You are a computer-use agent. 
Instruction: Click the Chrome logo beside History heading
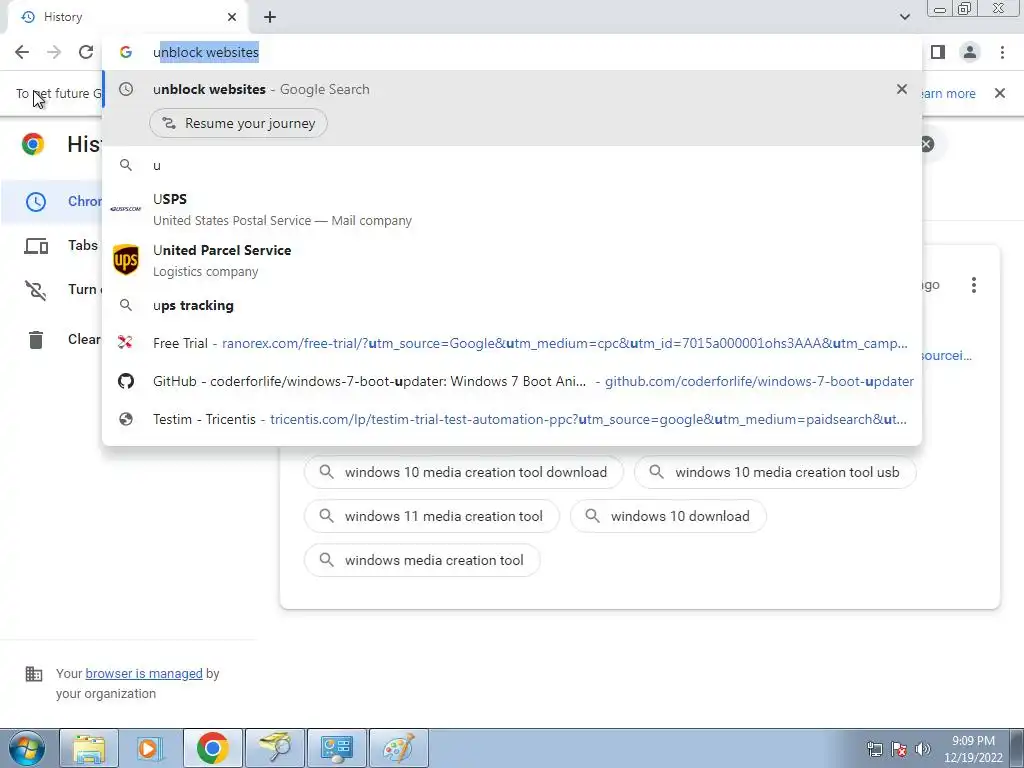[x=33, y=144]
